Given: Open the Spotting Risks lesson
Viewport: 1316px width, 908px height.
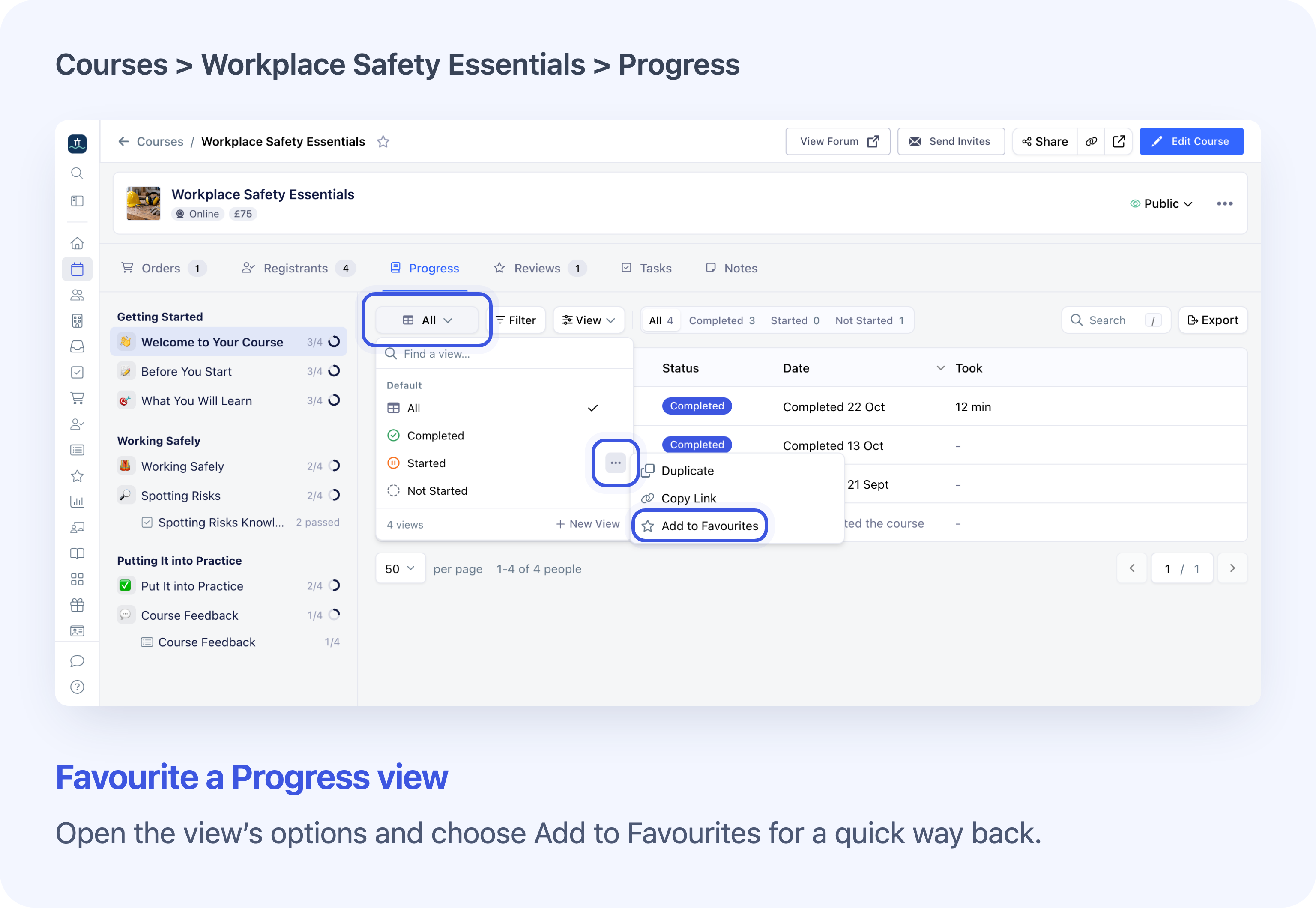Looking at the screenshot, I should click(x=228, y=496).
